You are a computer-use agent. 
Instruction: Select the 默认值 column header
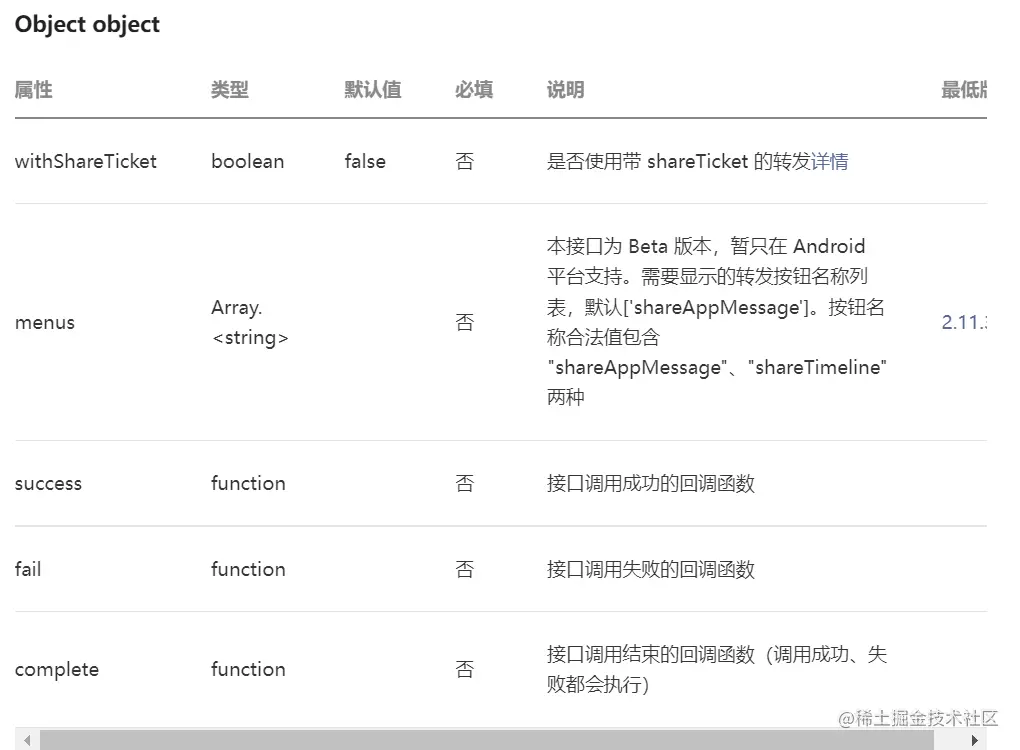[x=373, y=90]
